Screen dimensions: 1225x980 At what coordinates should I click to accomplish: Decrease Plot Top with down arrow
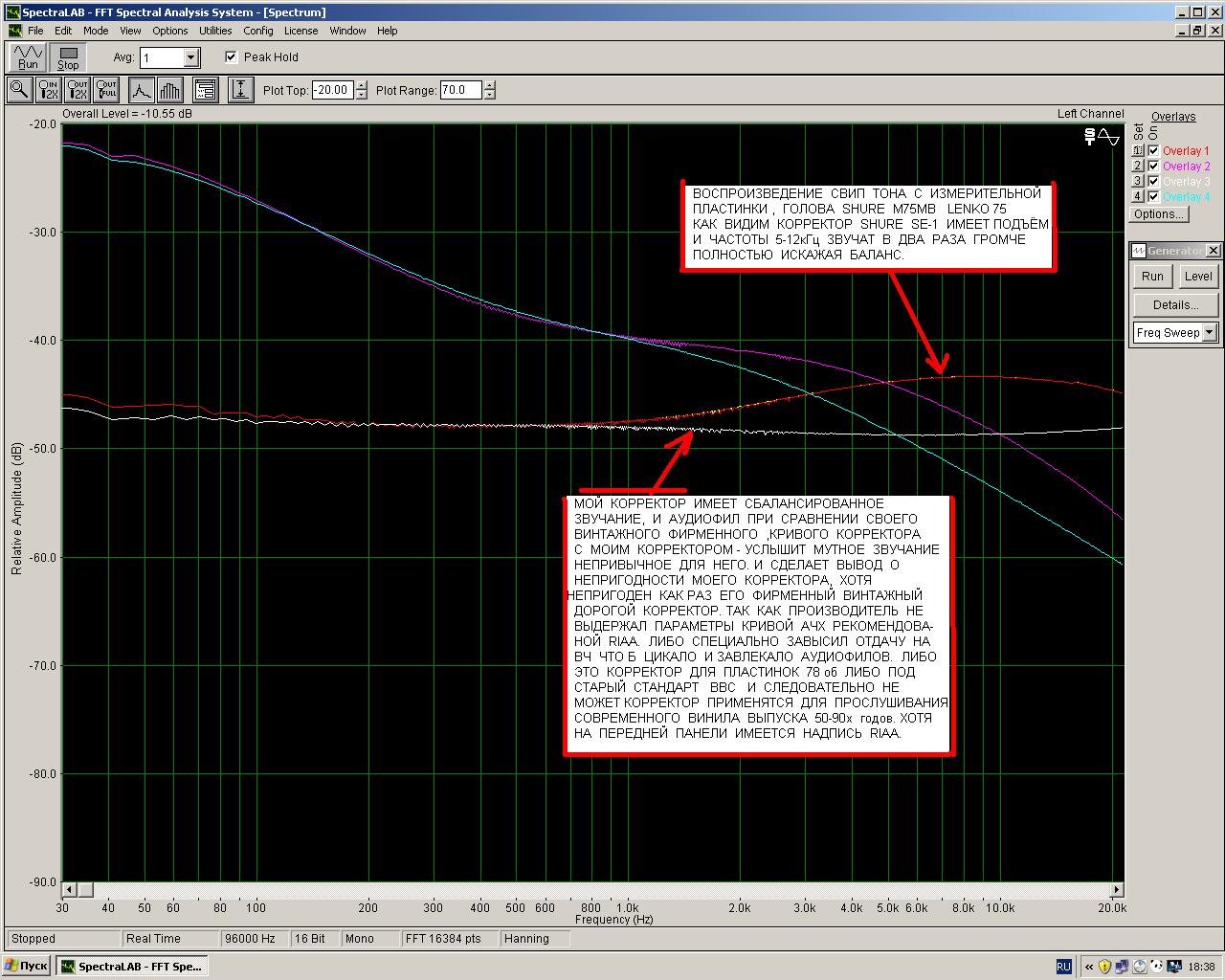coord(361,95)
